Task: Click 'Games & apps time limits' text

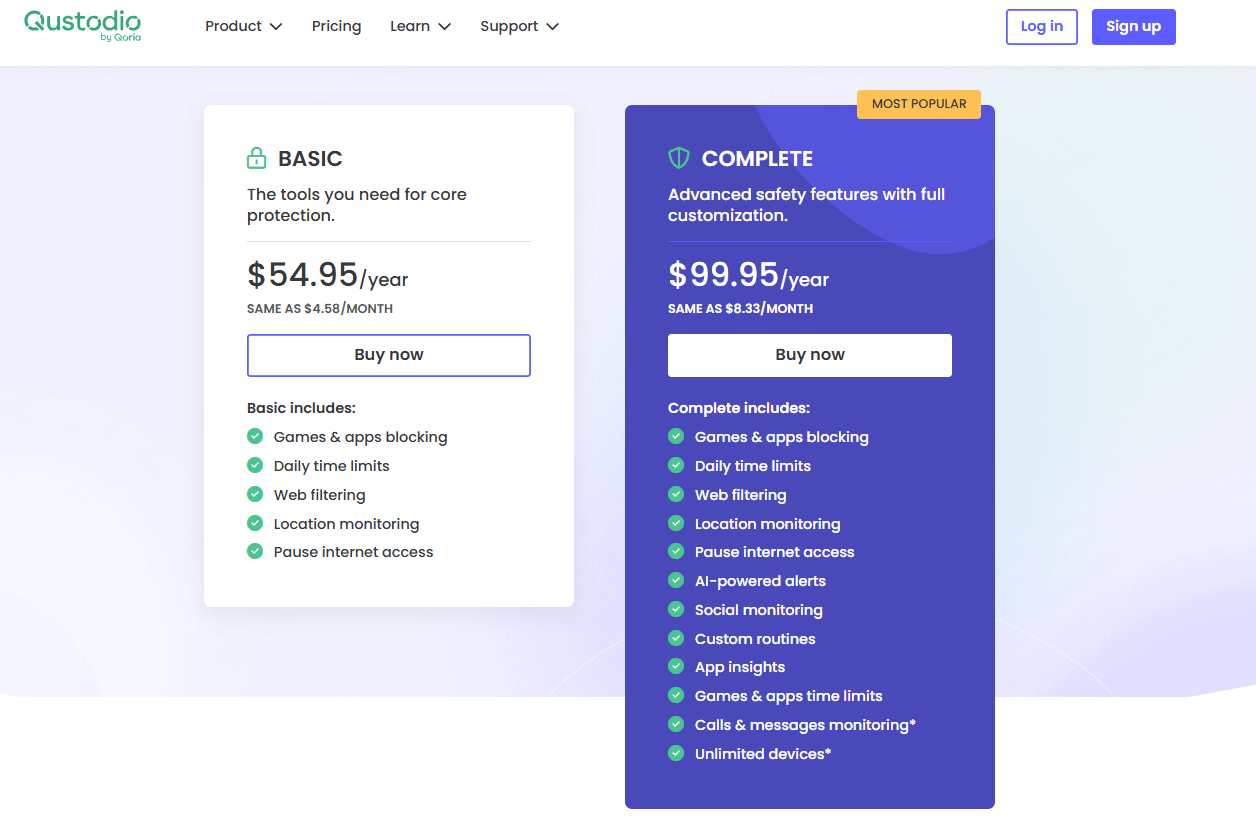Action: (789, 696)
